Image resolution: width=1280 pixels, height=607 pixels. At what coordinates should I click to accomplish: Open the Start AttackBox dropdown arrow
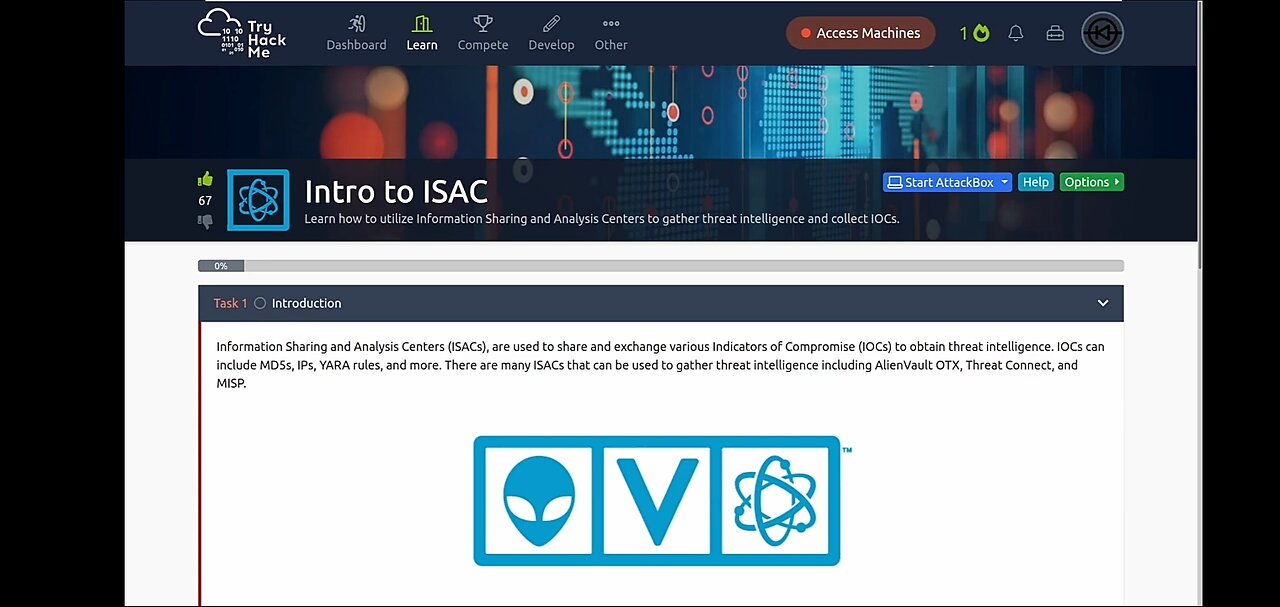(1005, 182)
